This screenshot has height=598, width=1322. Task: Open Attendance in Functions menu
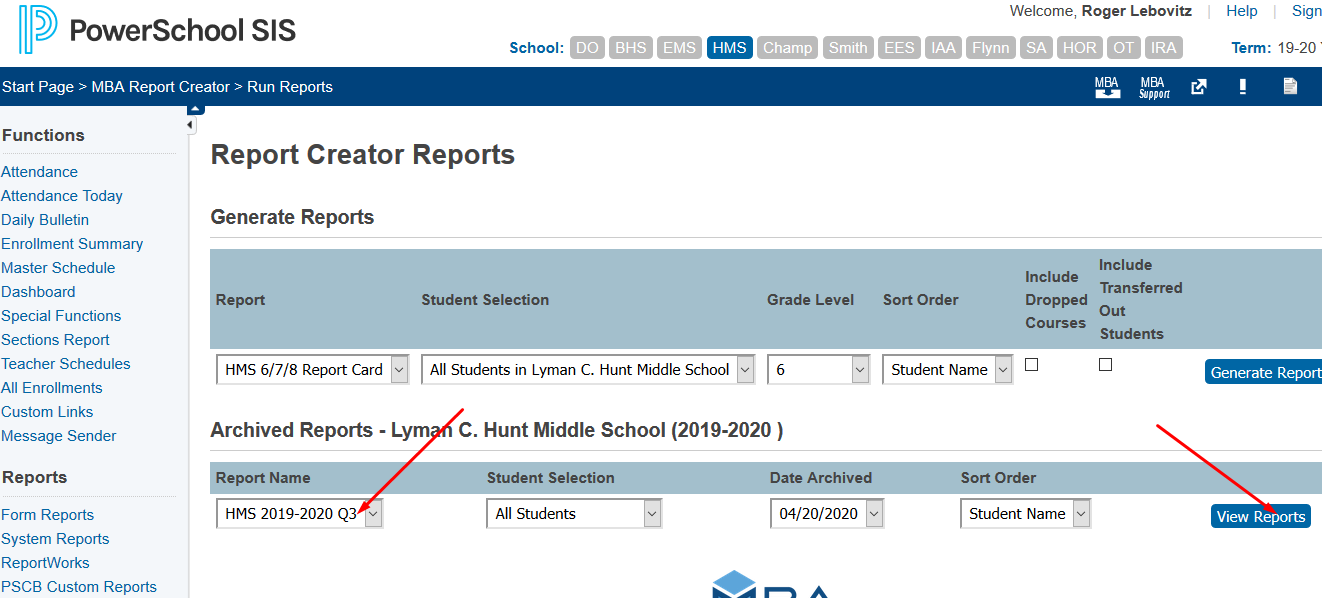39,172
